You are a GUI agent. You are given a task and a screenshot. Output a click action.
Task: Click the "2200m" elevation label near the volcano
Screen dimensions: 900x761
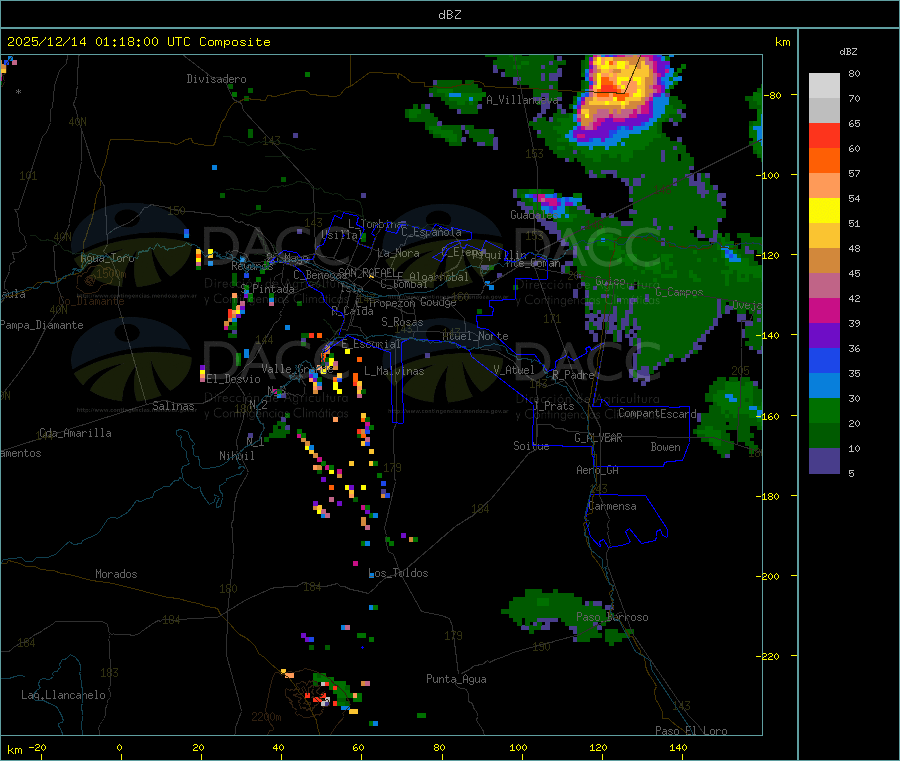coord(266,717)
